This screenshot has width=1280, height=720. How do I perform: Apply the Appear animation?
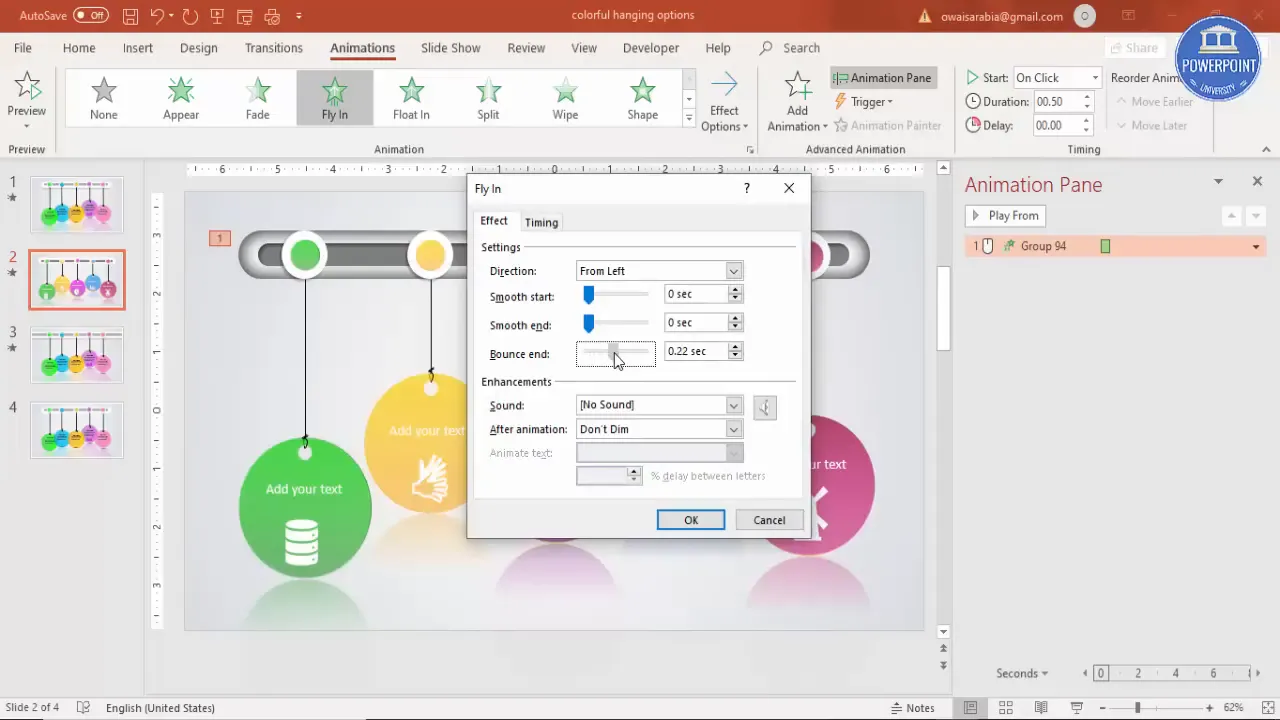181,98
